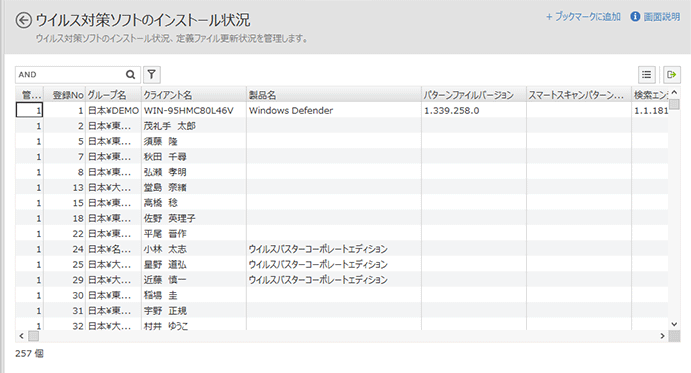
Task: Select client 宇野 正規 row
Action: [x=193, y=311]
